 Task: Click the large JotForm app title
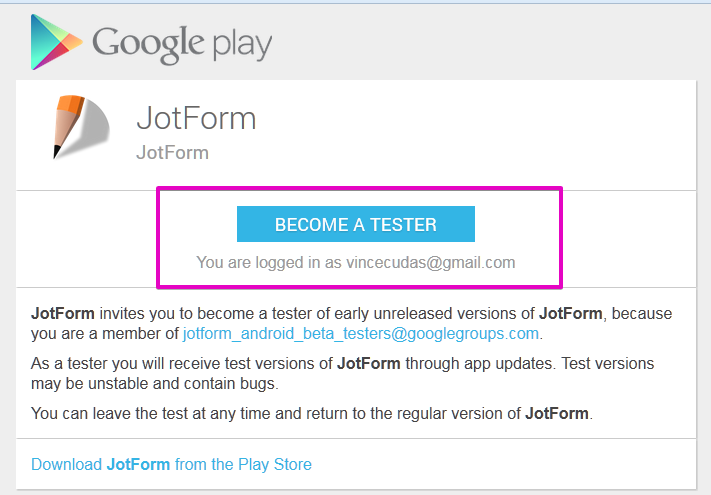(196, 118)
